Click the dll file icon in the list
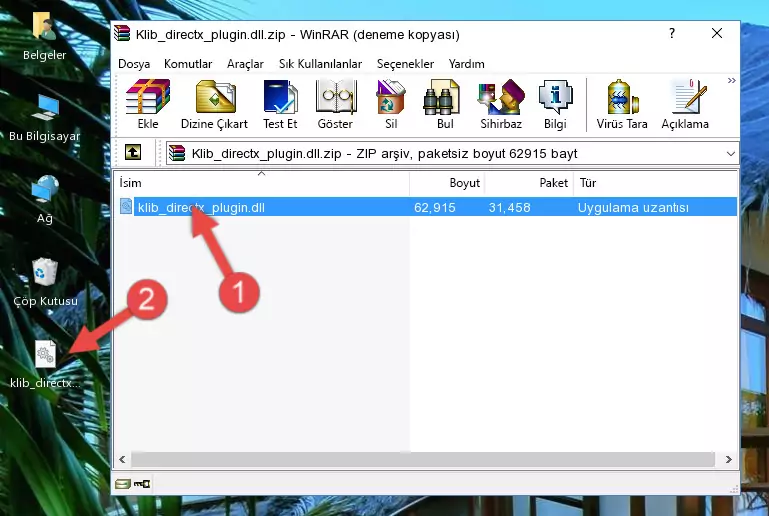The width and height of the screenshot is (769, 516). [126, 206]
